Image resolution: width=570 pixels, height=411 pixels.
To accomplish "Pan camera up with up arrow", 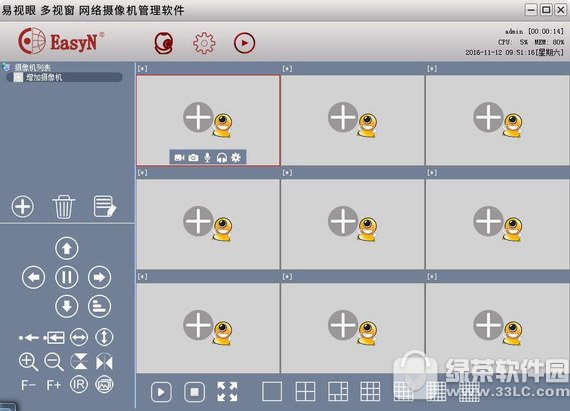I will tap(67, 248).
